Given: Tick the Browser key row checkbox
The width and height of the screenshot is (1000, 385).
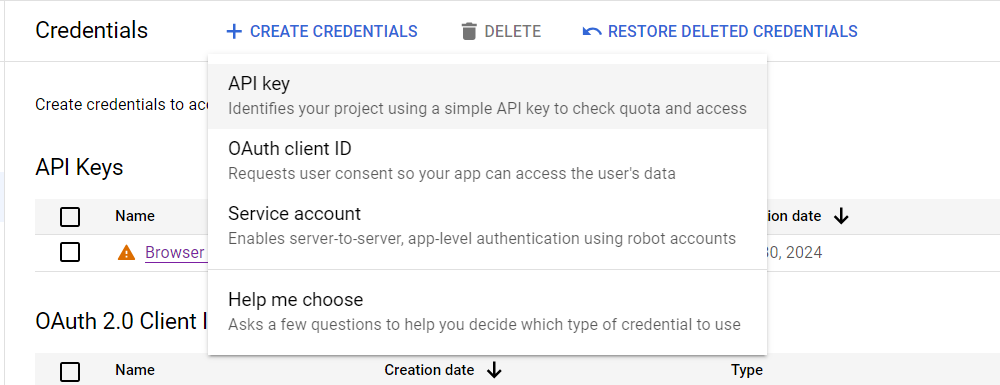Looking at the screenshot, I should coord(70,252).
